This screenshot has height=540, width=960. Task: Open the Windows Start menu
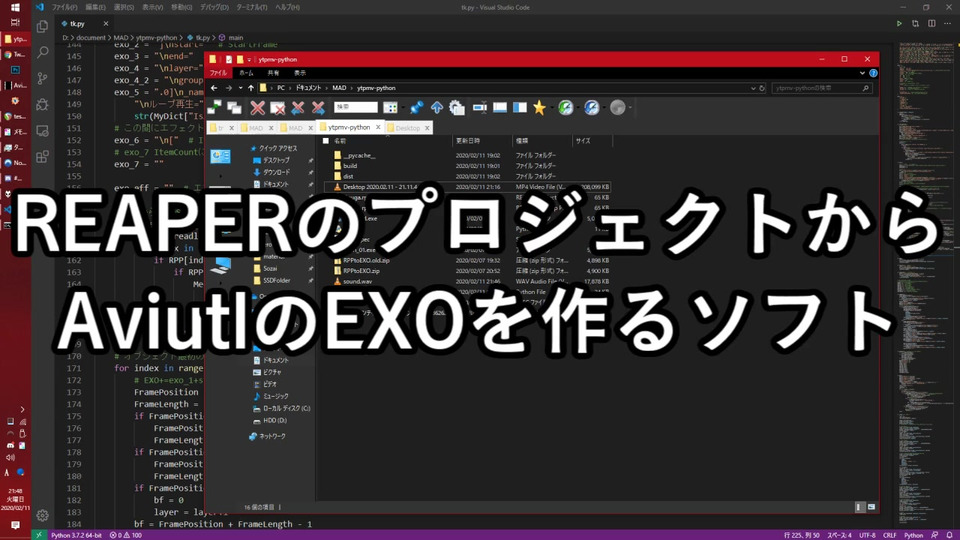click(15, 7)
